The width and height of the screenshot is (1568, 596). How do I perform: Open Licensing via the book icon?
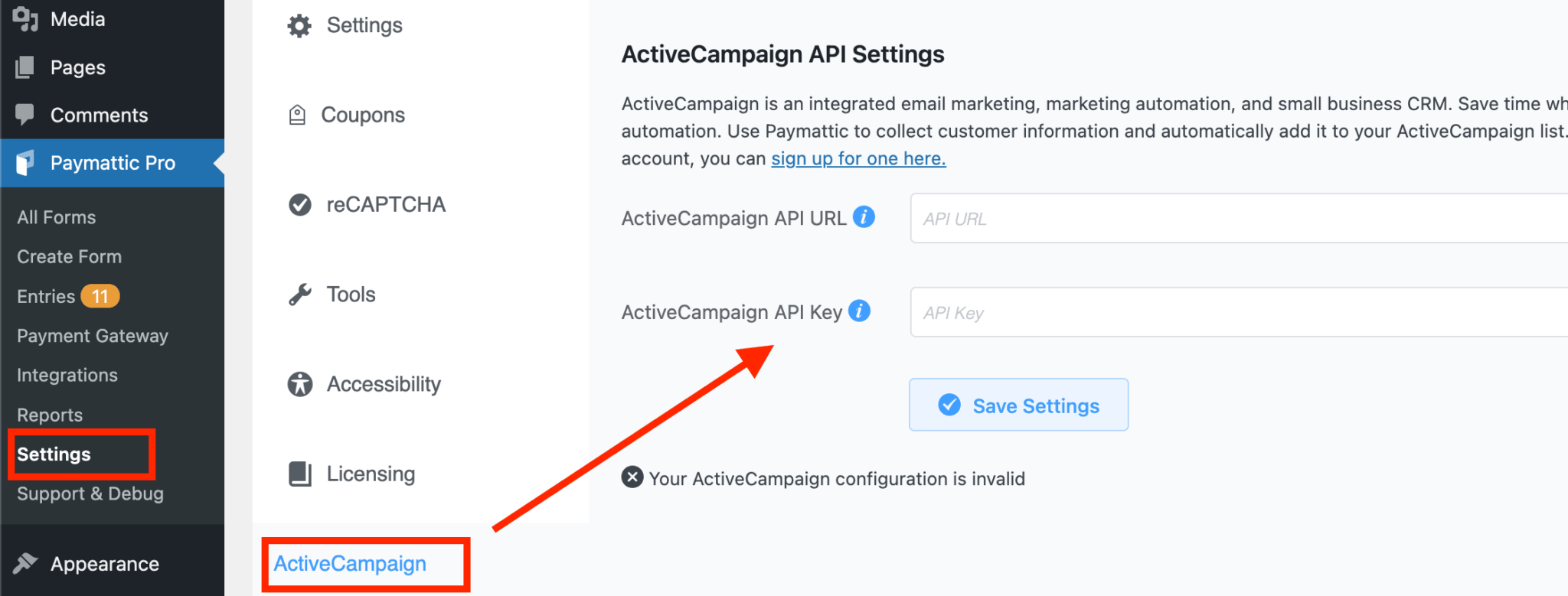tap(299, 473)
